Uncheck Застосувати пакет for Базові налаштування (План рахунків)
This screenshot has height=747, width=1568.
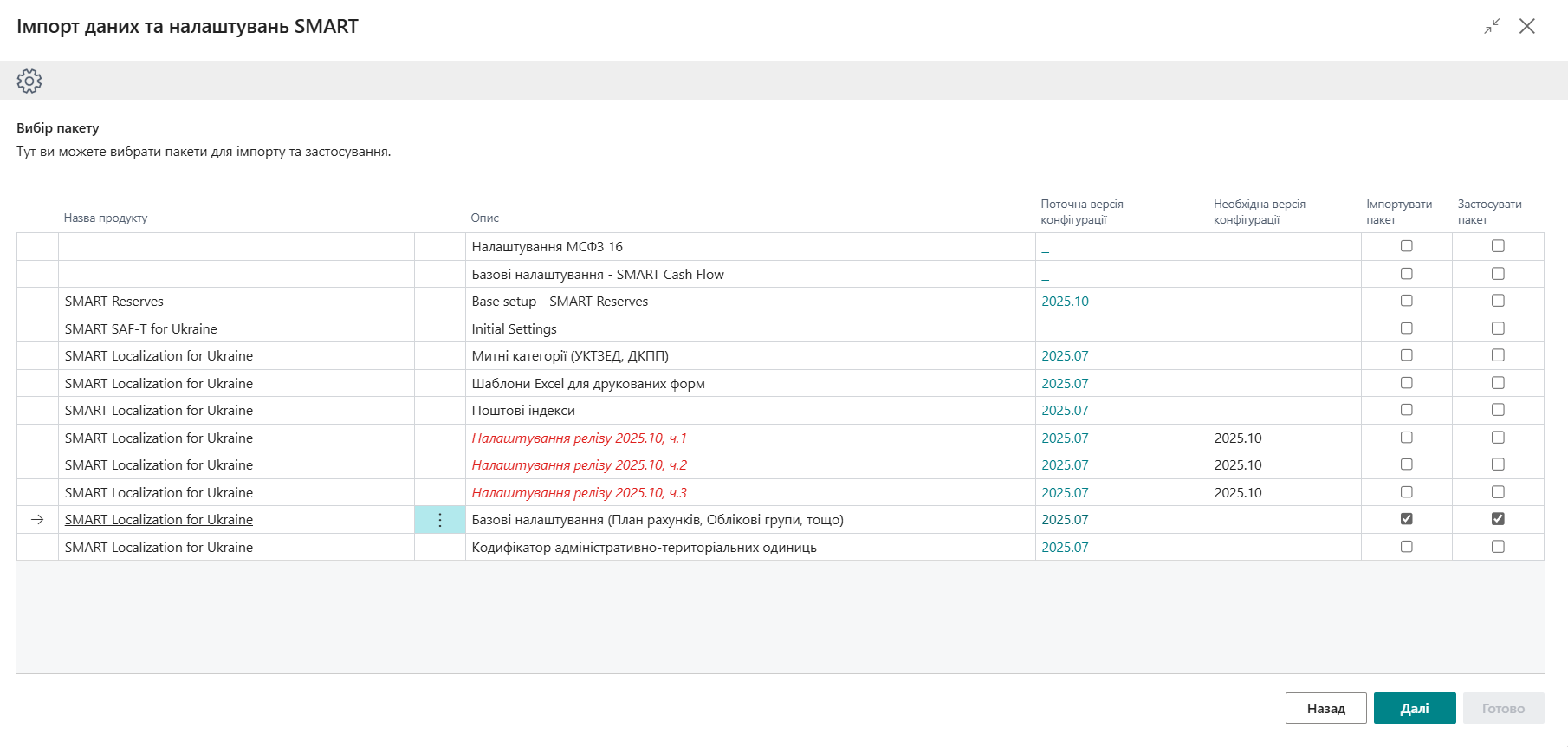[x=1498, y=519]
